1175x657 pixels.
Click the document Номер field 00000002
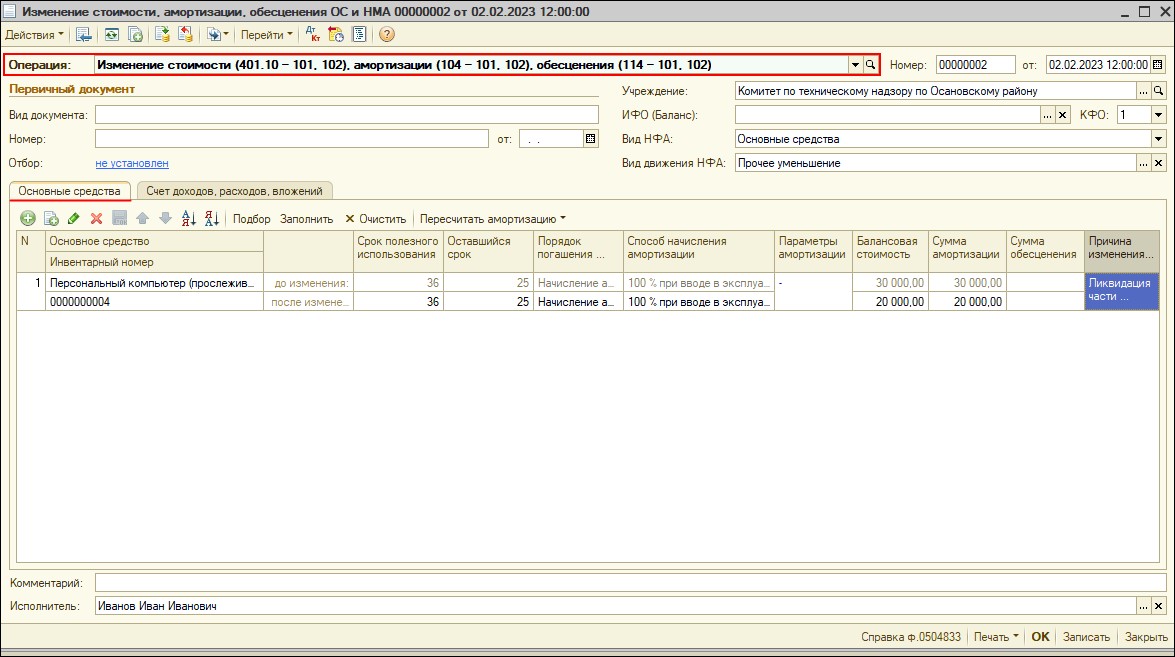pos(976,65)
